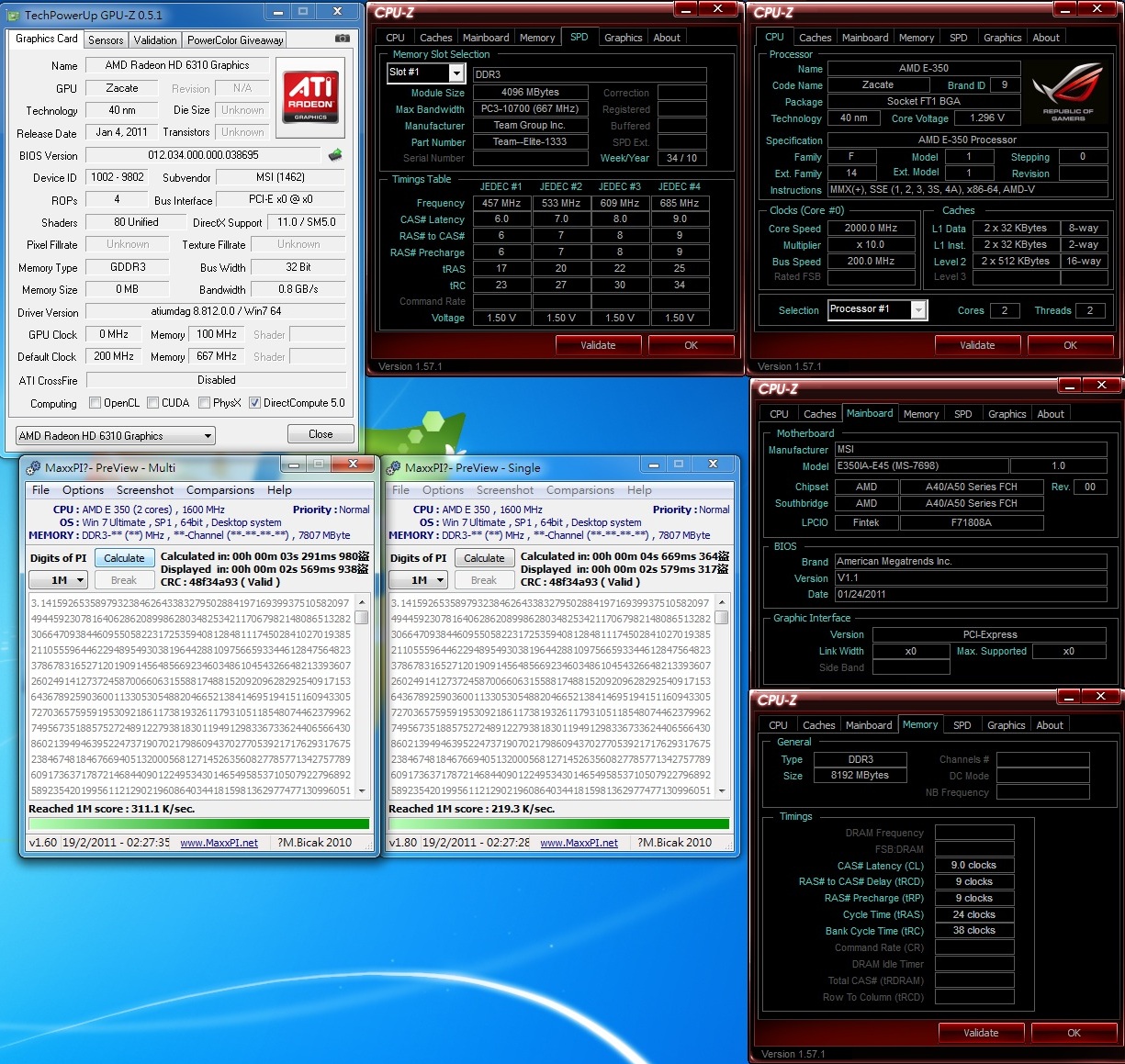Click the ATI Radeon Graphics logo

coord(310,96)
